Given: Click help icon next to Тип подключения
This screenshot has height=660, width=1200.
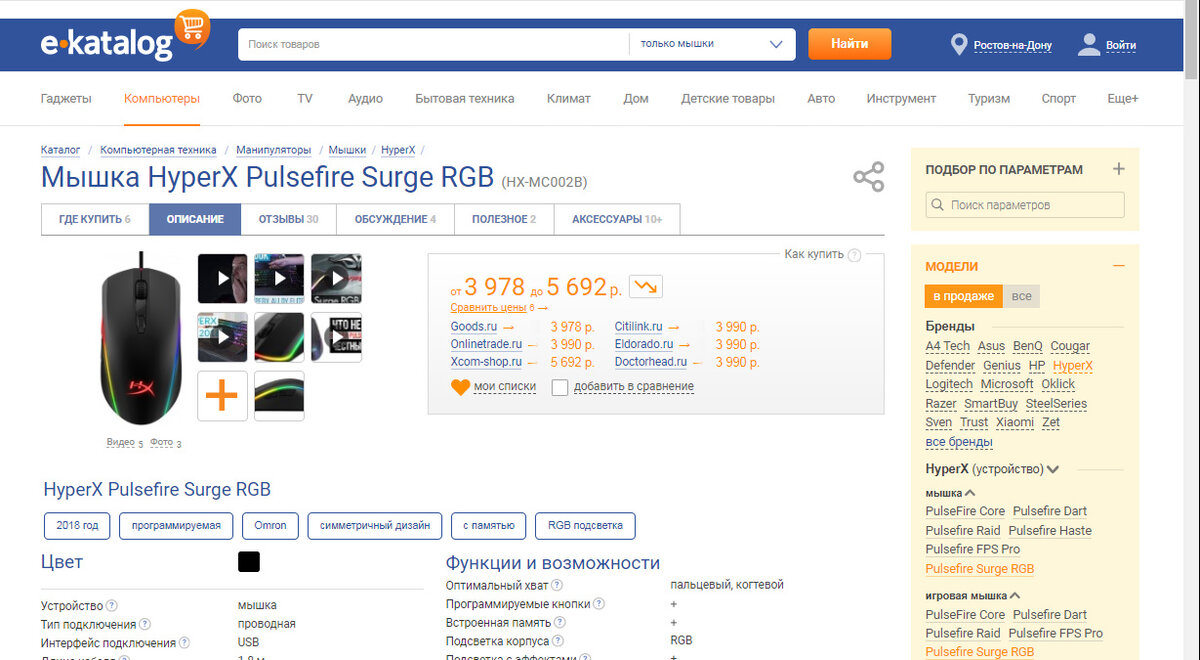Looking at the screenshot, I should tap(145, 624).
